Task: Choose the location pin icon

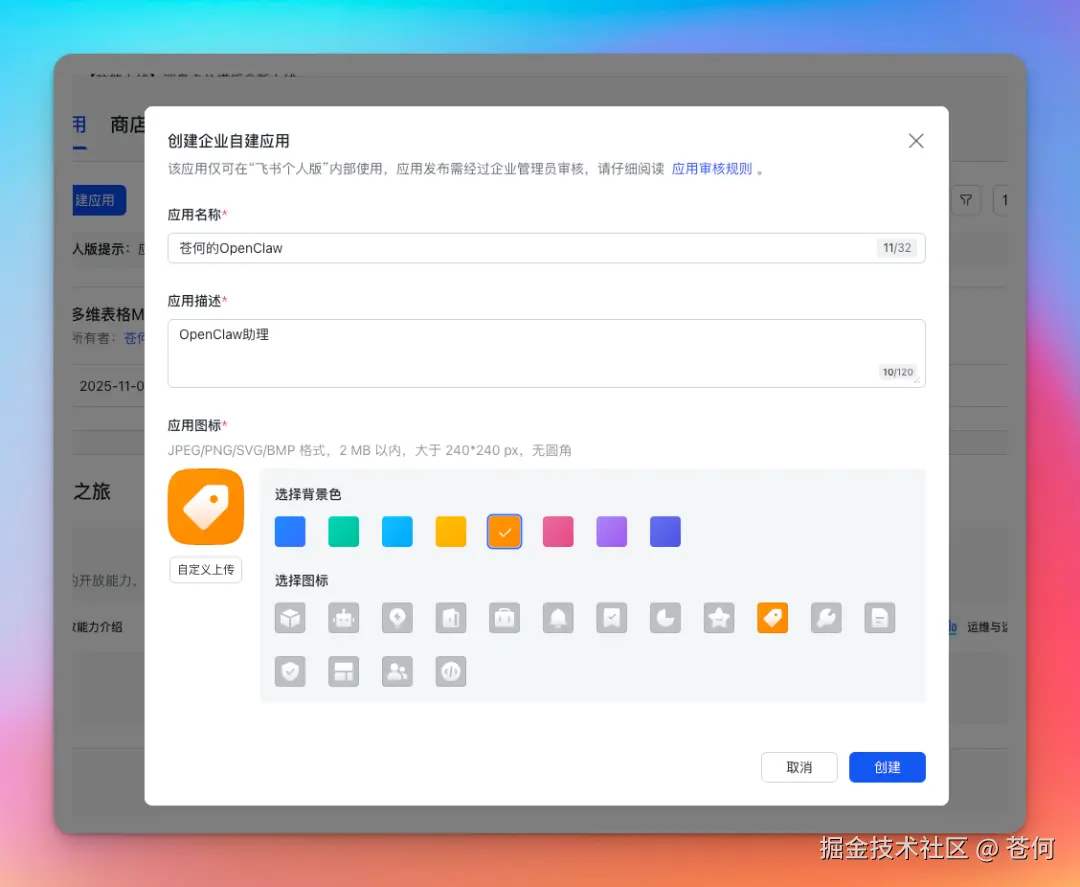Action: [x=397, y=618]
